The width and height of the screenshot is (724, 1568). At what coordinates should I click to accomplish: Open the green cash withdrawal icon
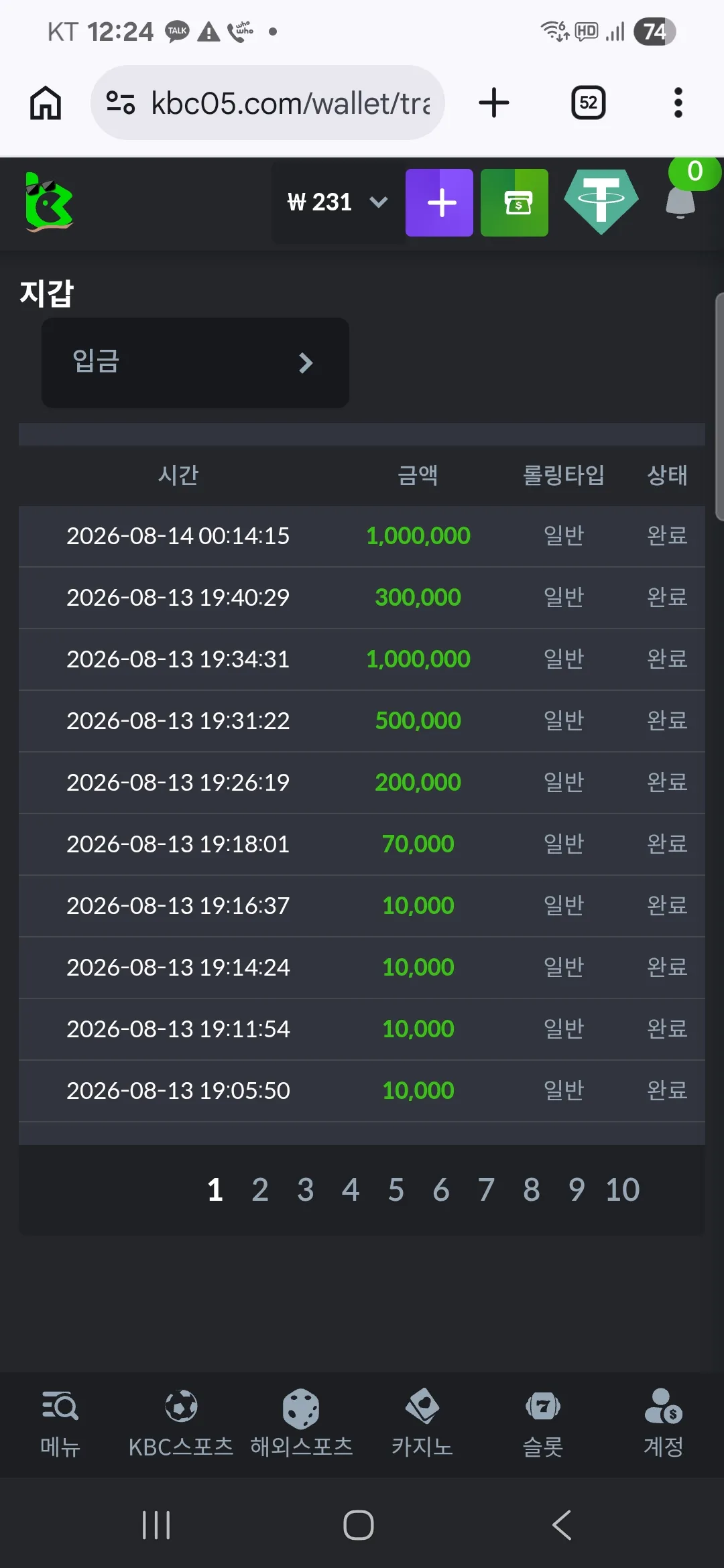(514, 202)
